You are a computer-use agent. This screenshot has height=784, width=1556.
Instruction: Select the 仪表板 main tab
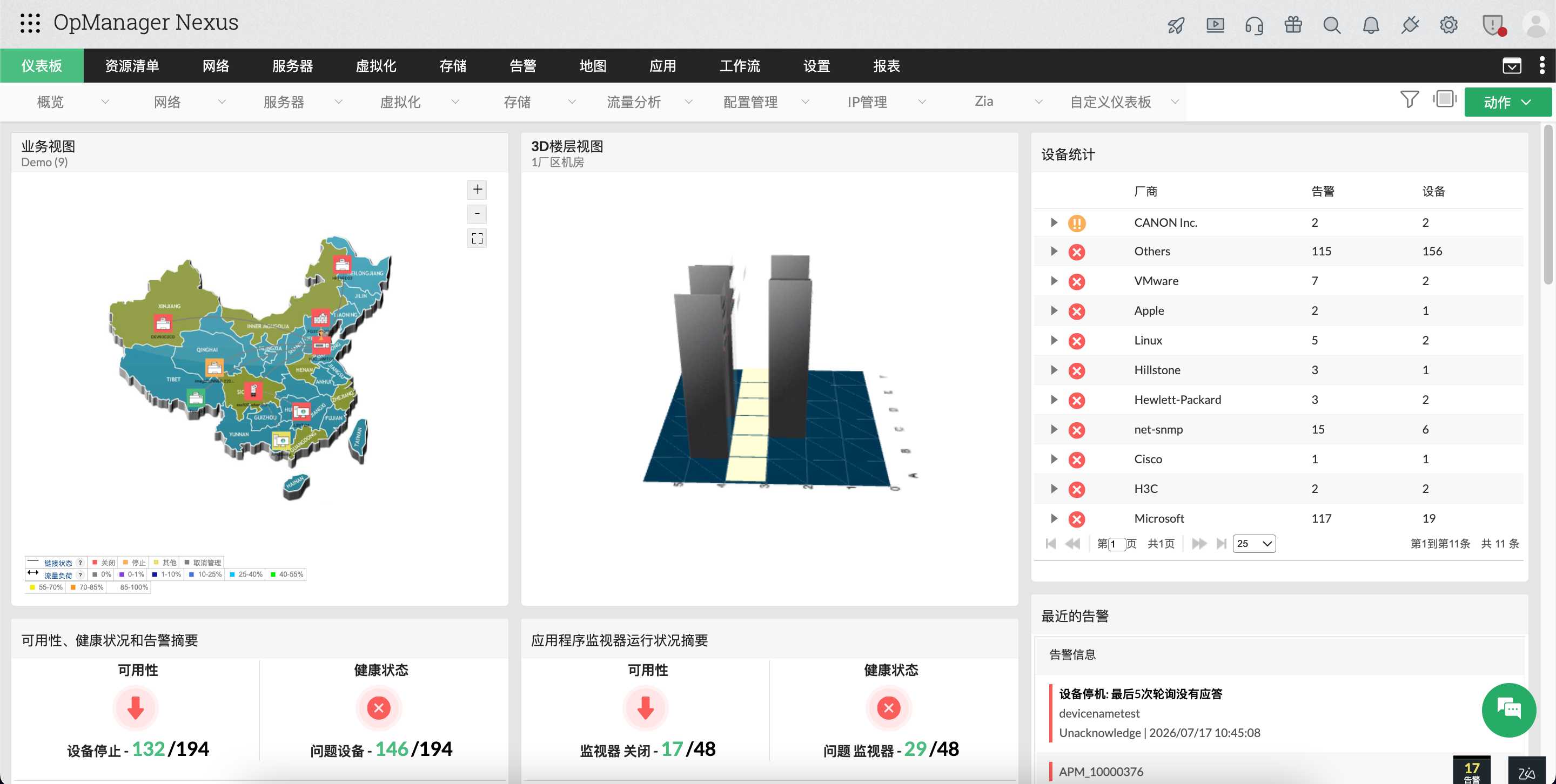click(x=42, y=66)
